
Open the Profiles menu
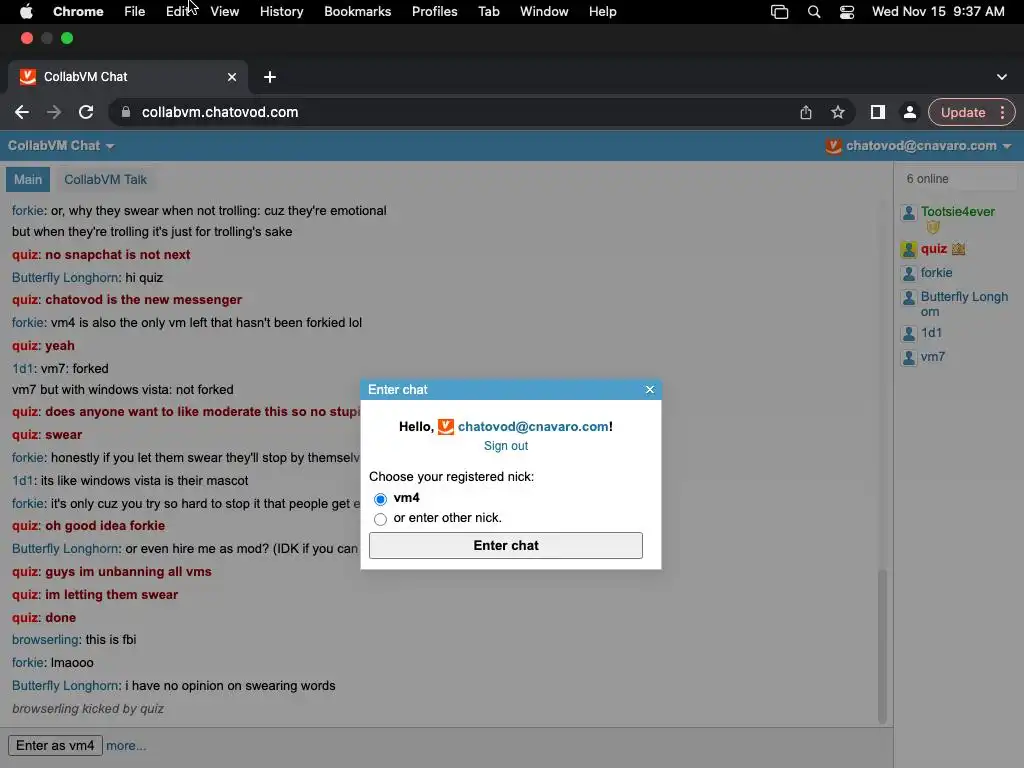click(x=434, y=12)
